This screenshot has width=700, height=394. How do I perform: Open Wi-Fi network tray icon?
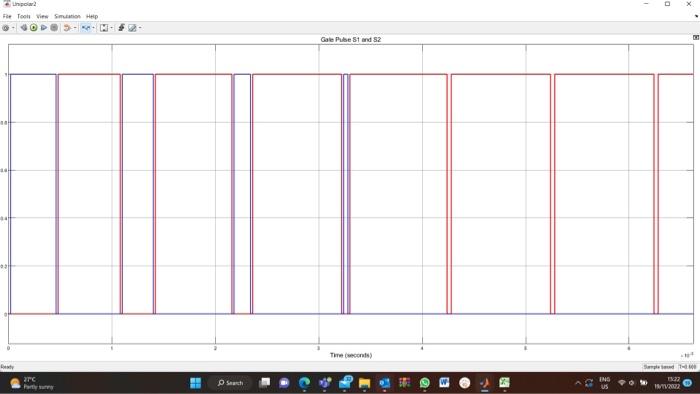(621, 383)
